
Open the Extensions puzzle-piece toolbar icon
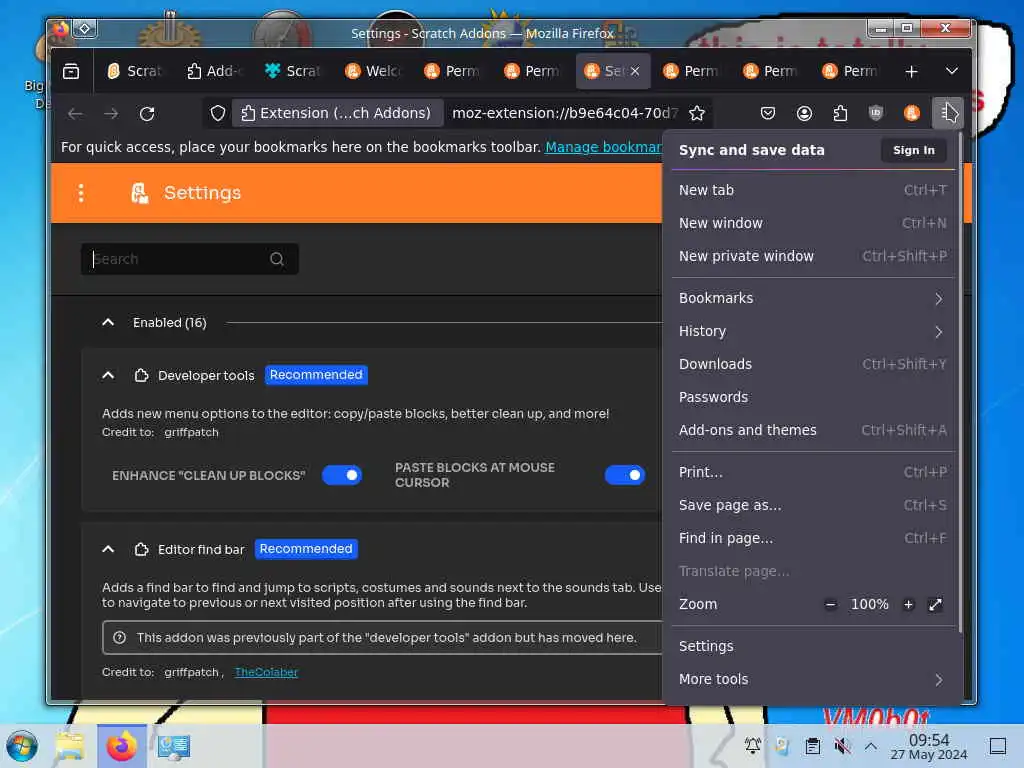pyautogui.click(x=840, y=113)
